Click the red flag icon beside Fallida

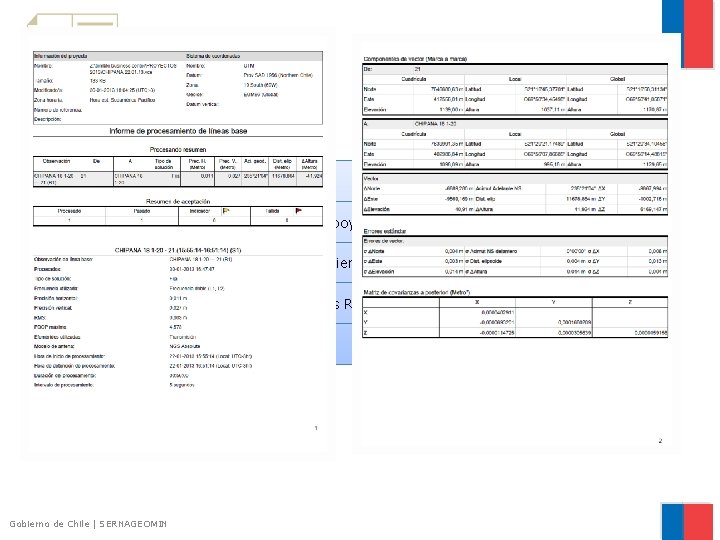pos(298,211)
